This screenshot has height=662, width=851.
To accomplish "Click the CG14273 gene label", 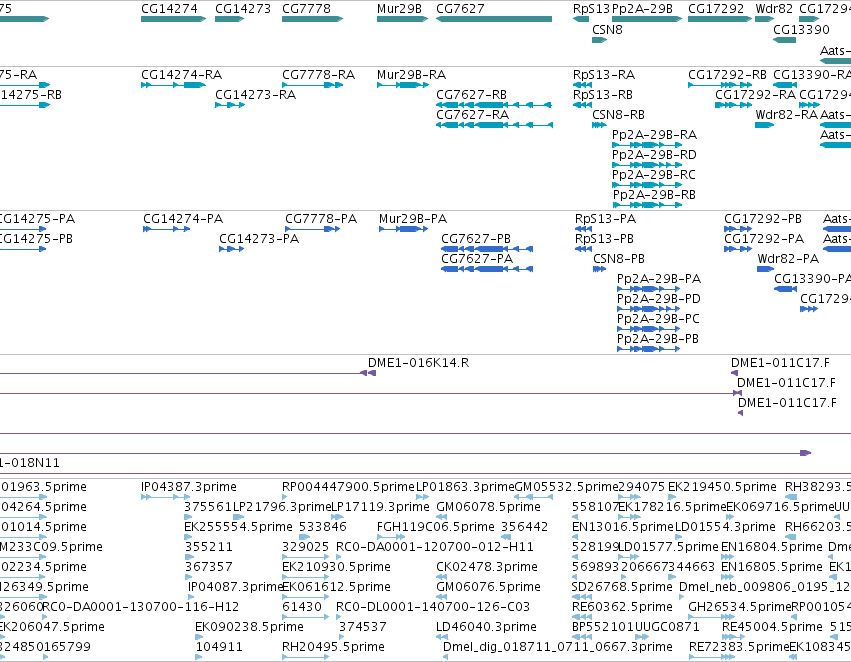I will 243,9.
